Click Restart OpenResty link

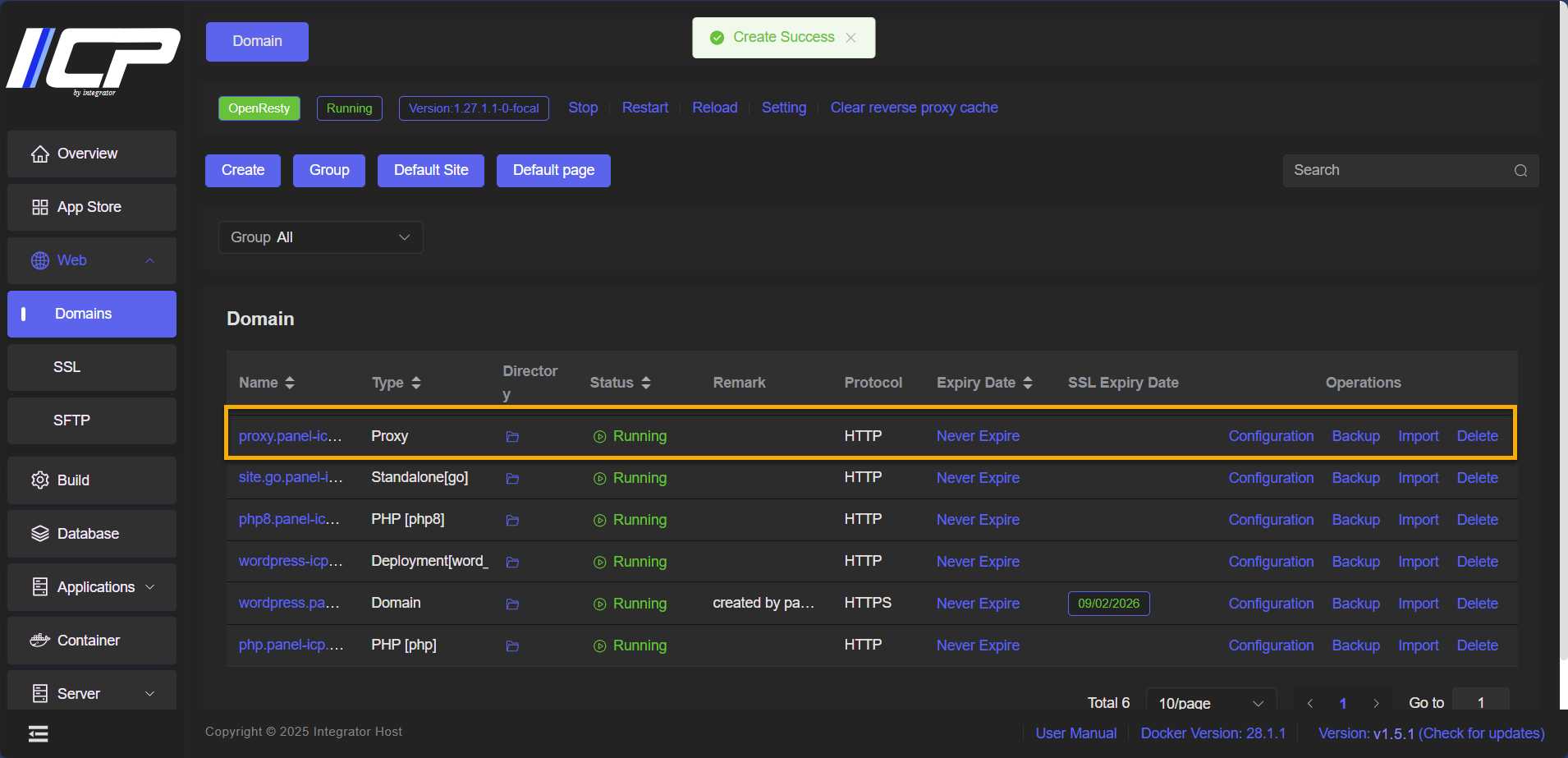(x=645, y=108)
